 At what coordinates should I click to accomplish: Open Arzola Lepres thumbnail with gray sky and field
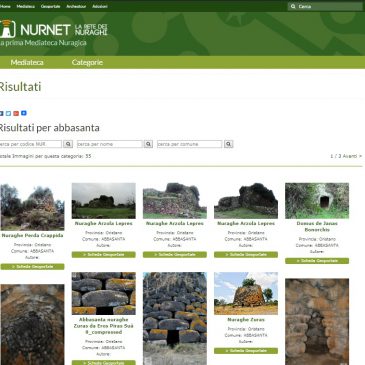[104, 201]
